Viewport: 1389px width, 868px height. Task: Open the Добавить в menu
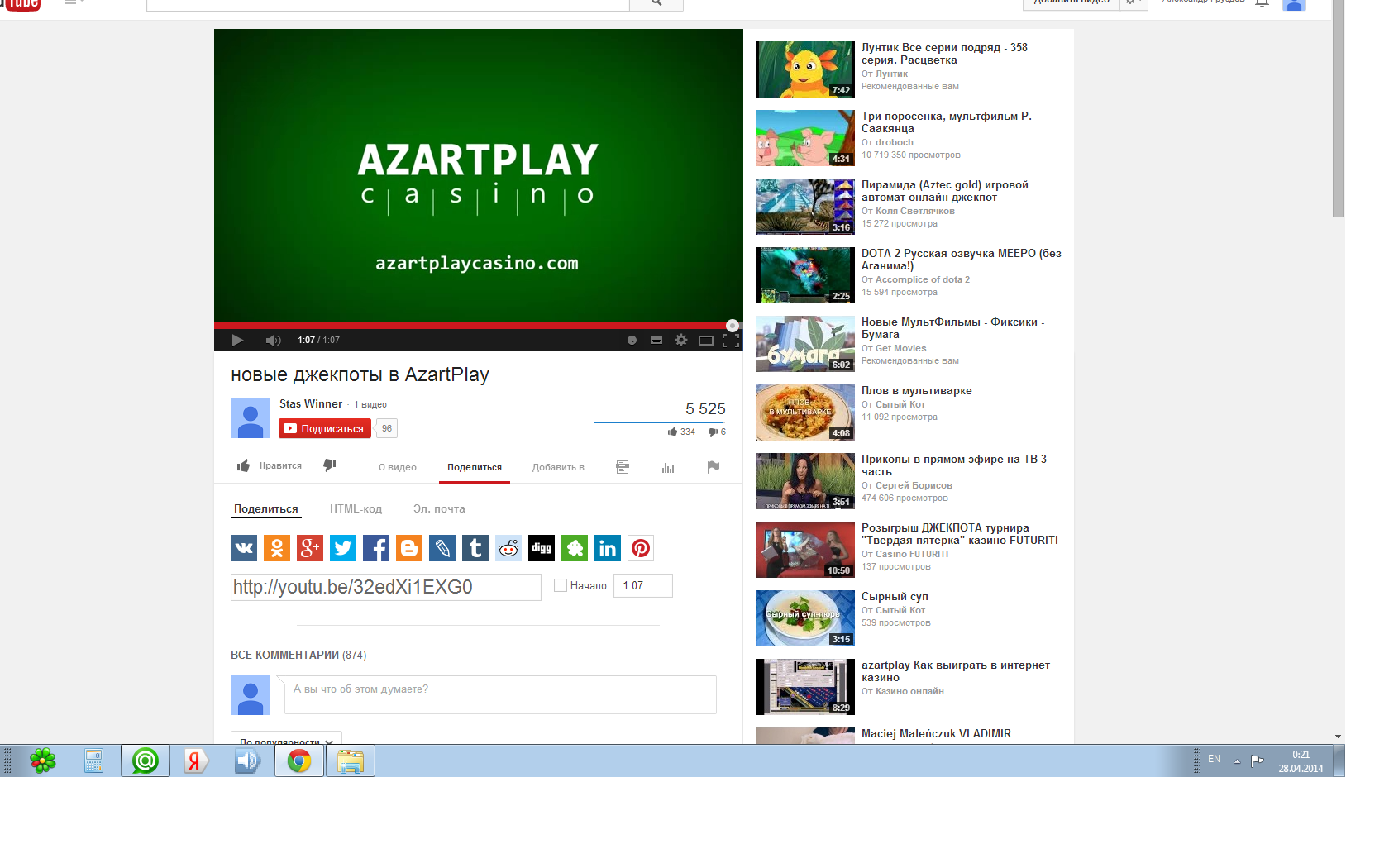tap(558, 467)
